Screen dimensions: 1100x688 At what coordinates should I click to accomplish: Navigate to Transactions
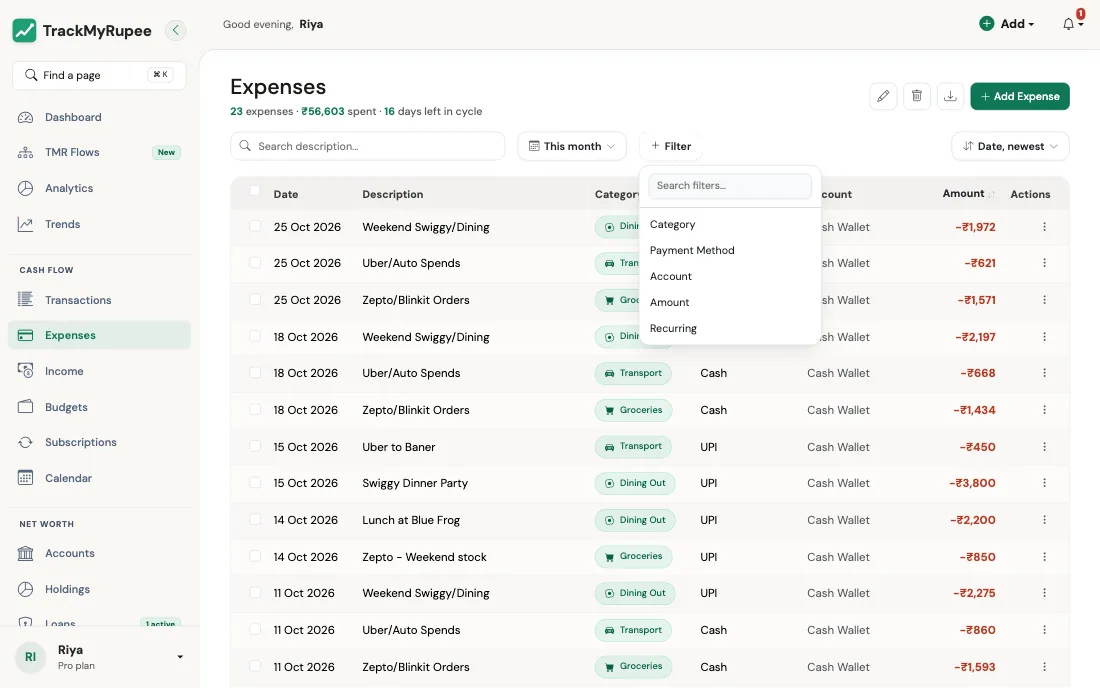click(x=99, y=300)
